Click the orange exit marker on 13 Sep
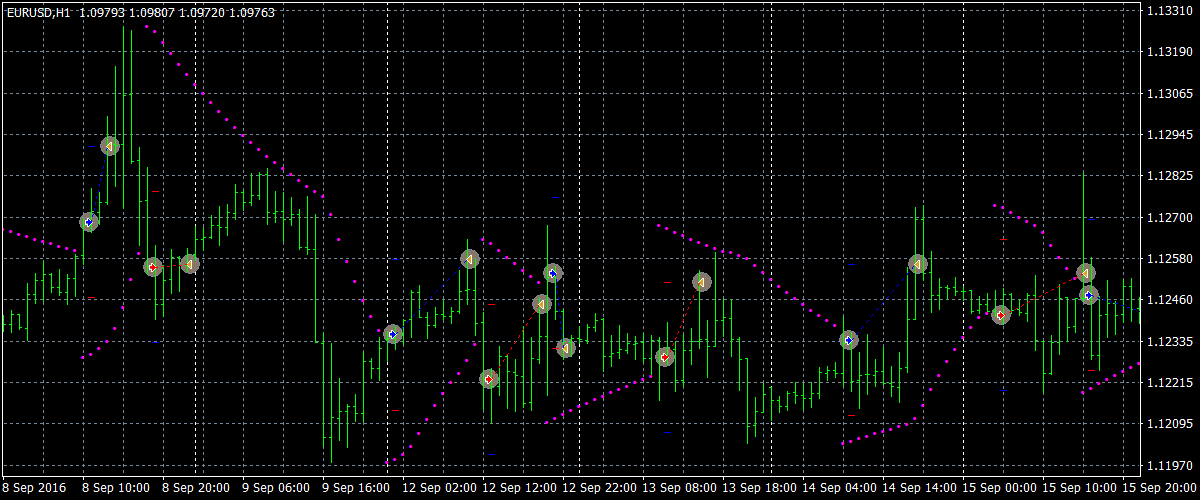 (x=702, y=283)
